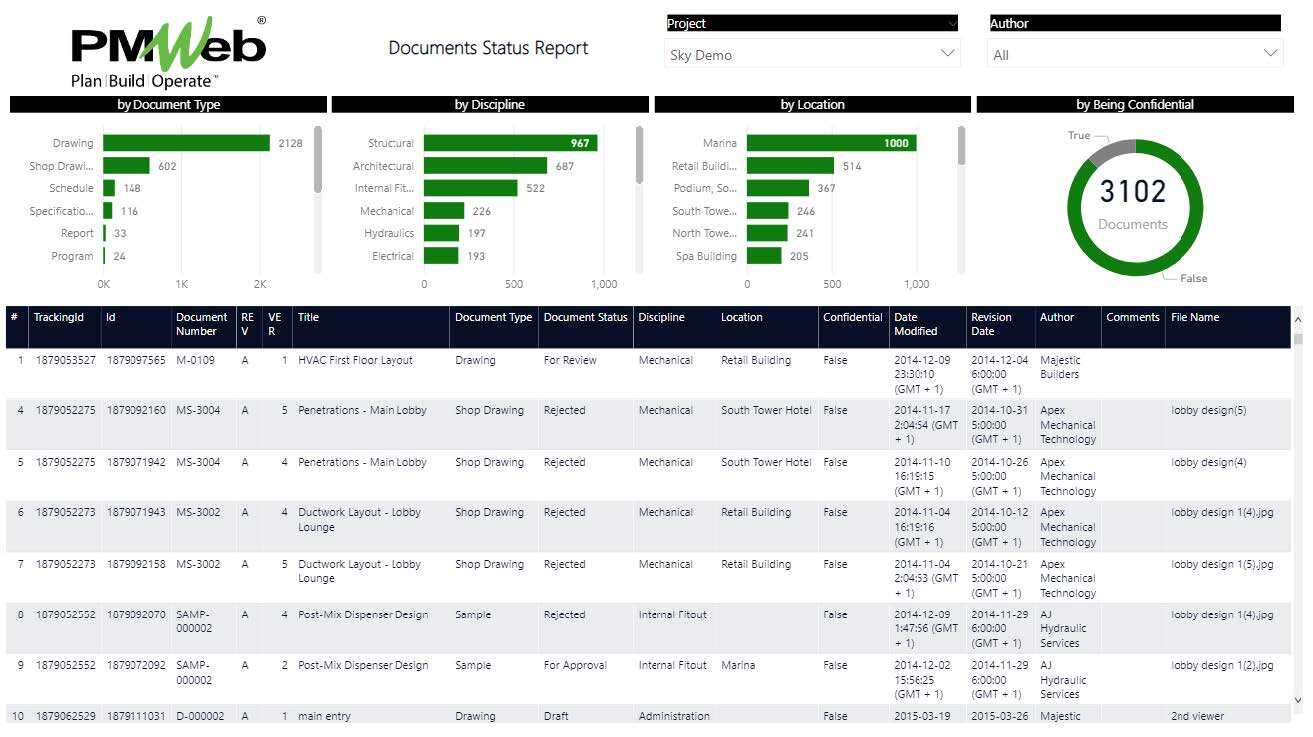Screen dimensions: 1313x737
Task: Click the table scroll up arrow
Action: (1298, 319)
